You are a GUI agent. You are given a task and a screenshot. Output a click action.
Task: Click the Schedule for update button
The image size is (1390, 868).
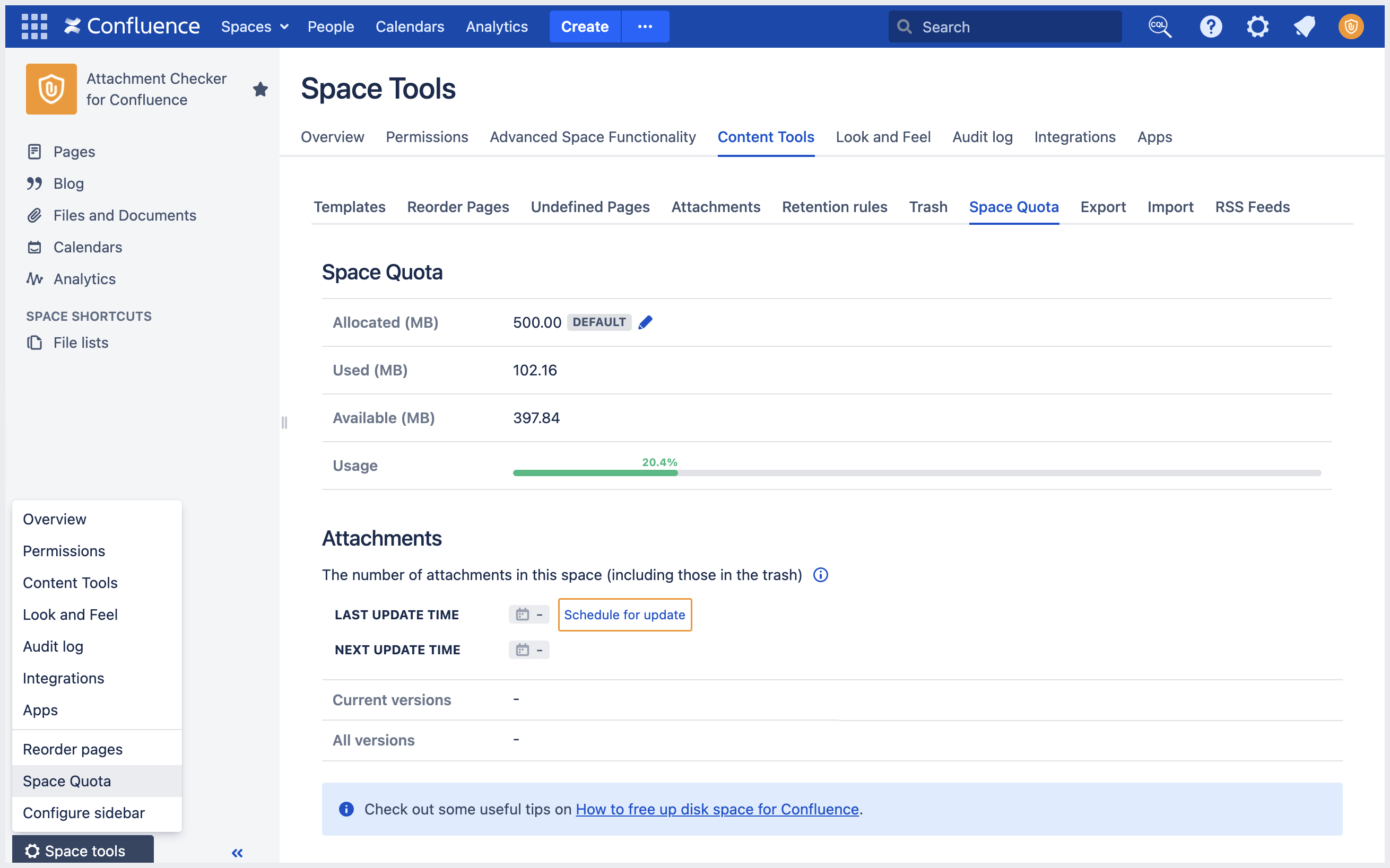(x=624, y=615)
